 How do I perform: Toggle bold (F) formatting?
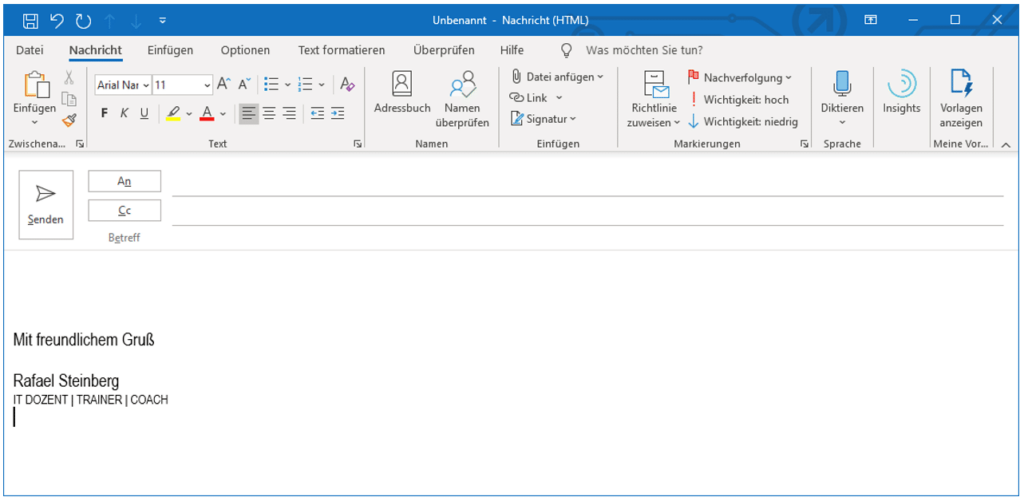(104, 114)
